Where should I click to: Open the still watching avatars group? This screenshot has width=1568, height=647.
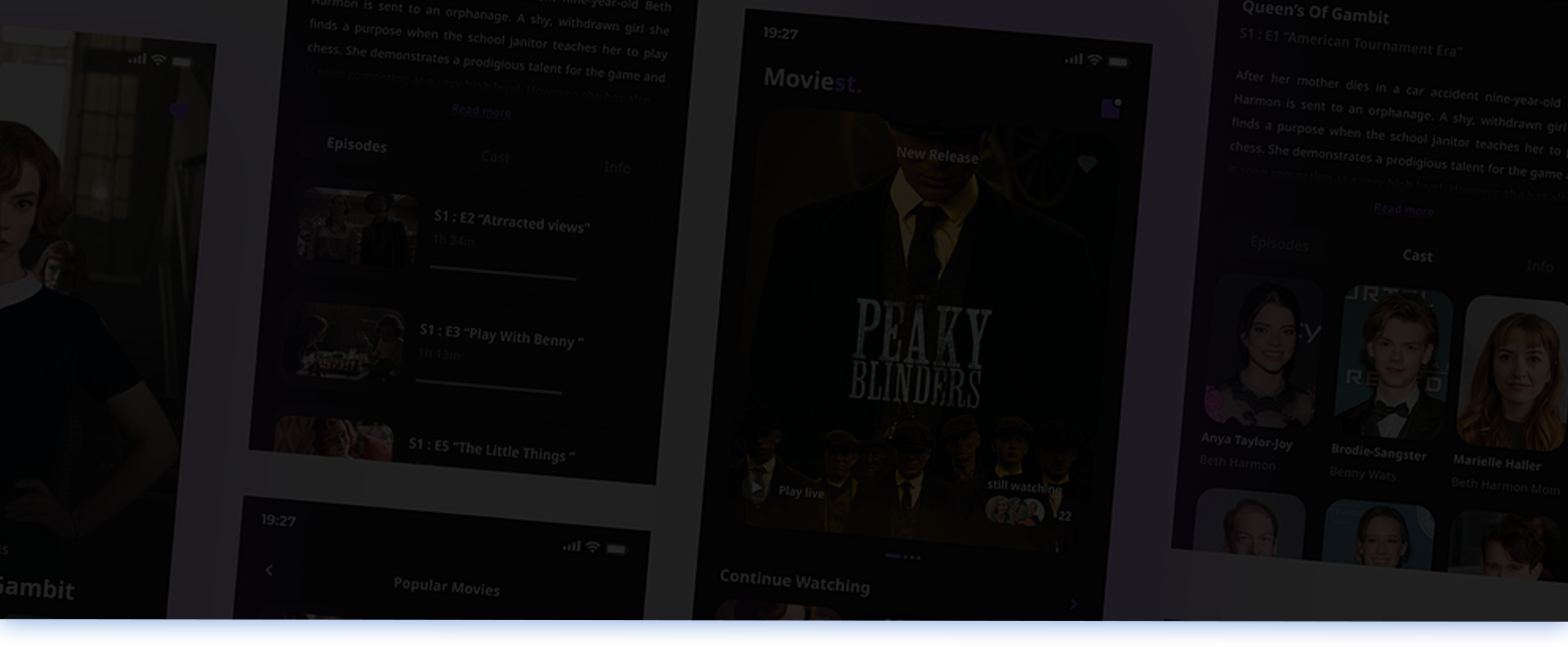(1014, 511)
